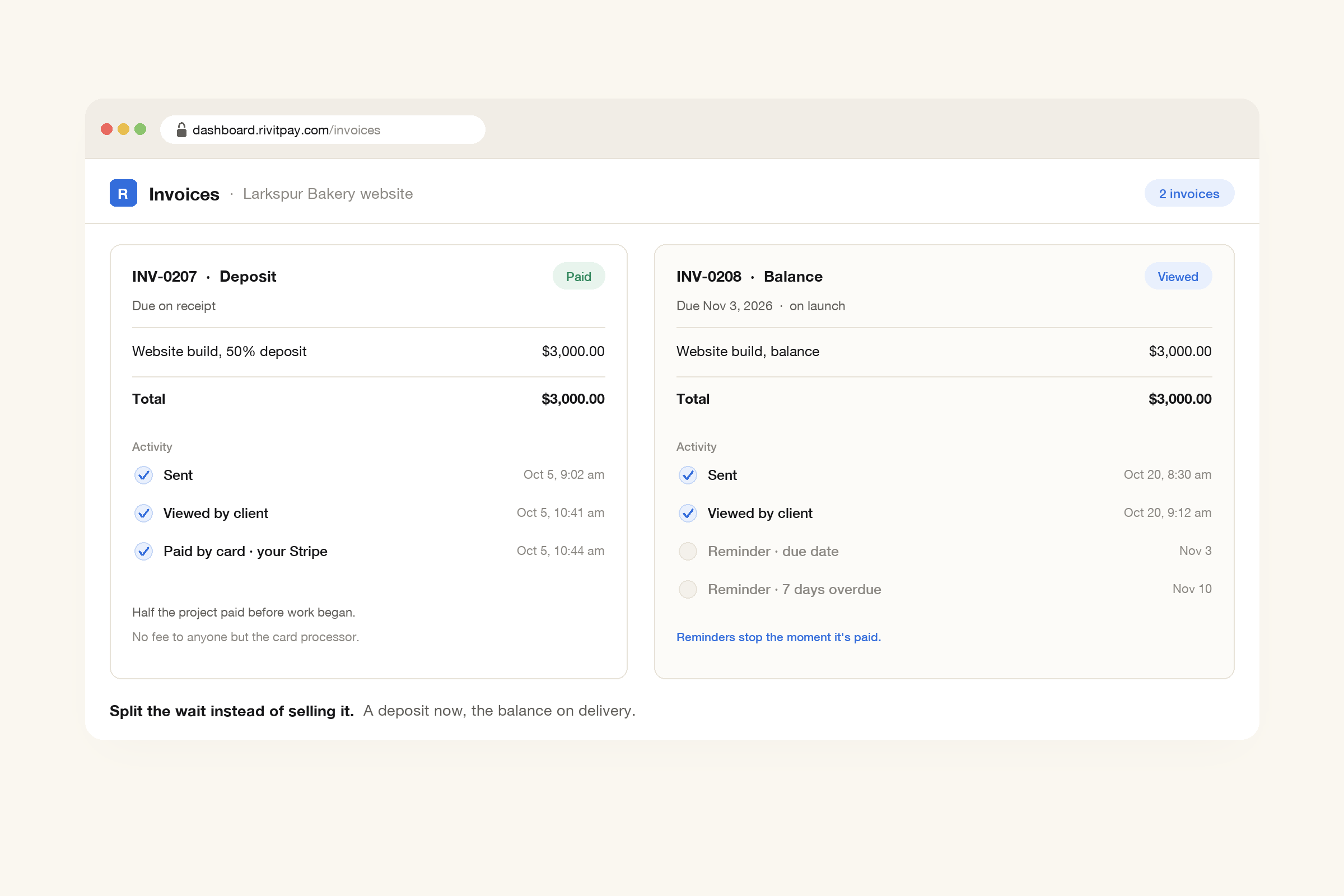Click the Sent check icon on INV-0208
Viewport: 1344px width, 896px height.
point(688,475)
